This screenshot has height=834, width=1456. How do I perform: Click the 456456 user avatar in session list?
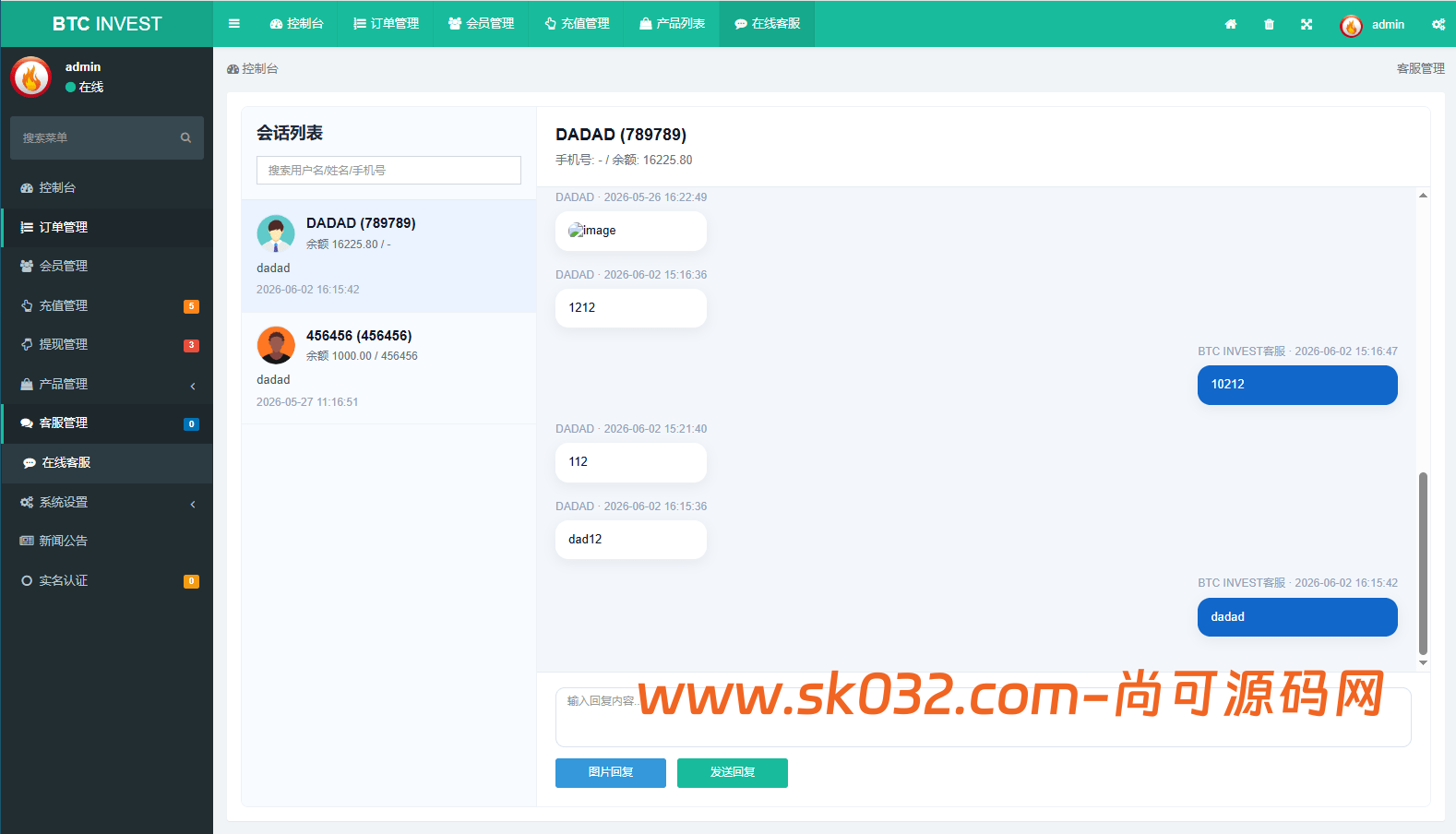tap(276, 346)
